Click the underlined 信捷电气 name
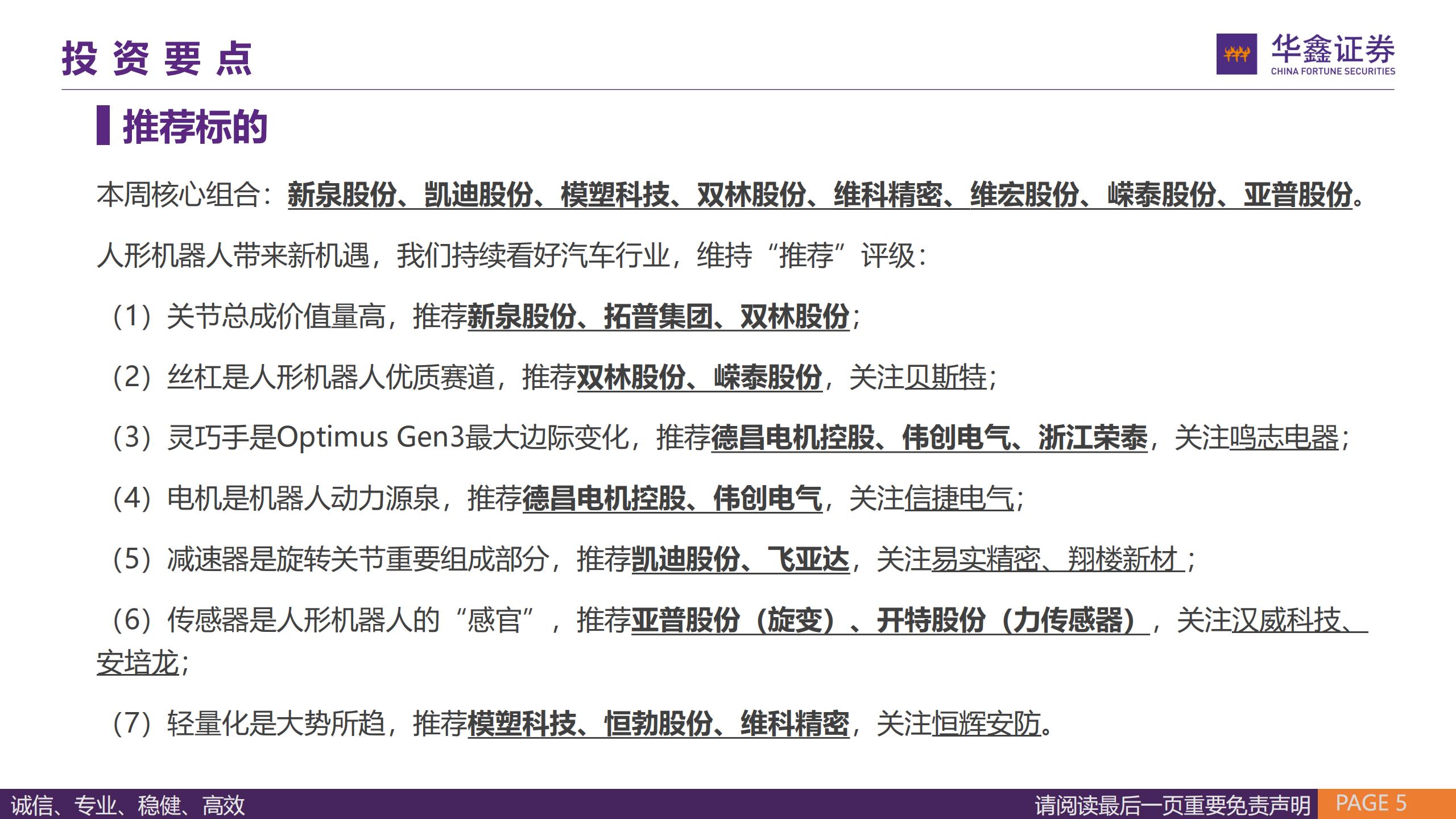 click(x=959, y=498)
